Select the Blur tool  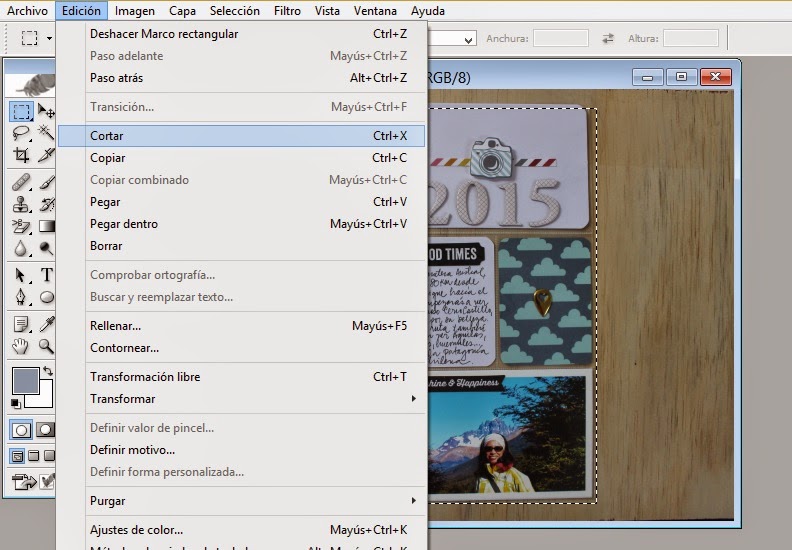[x=21, y=248]
